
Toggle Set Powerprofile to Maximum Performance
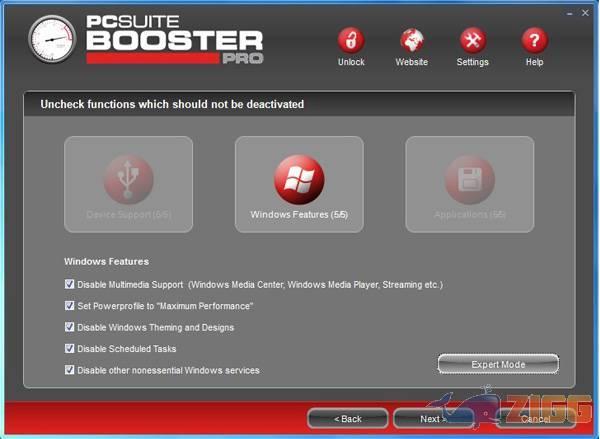(70, 306)
